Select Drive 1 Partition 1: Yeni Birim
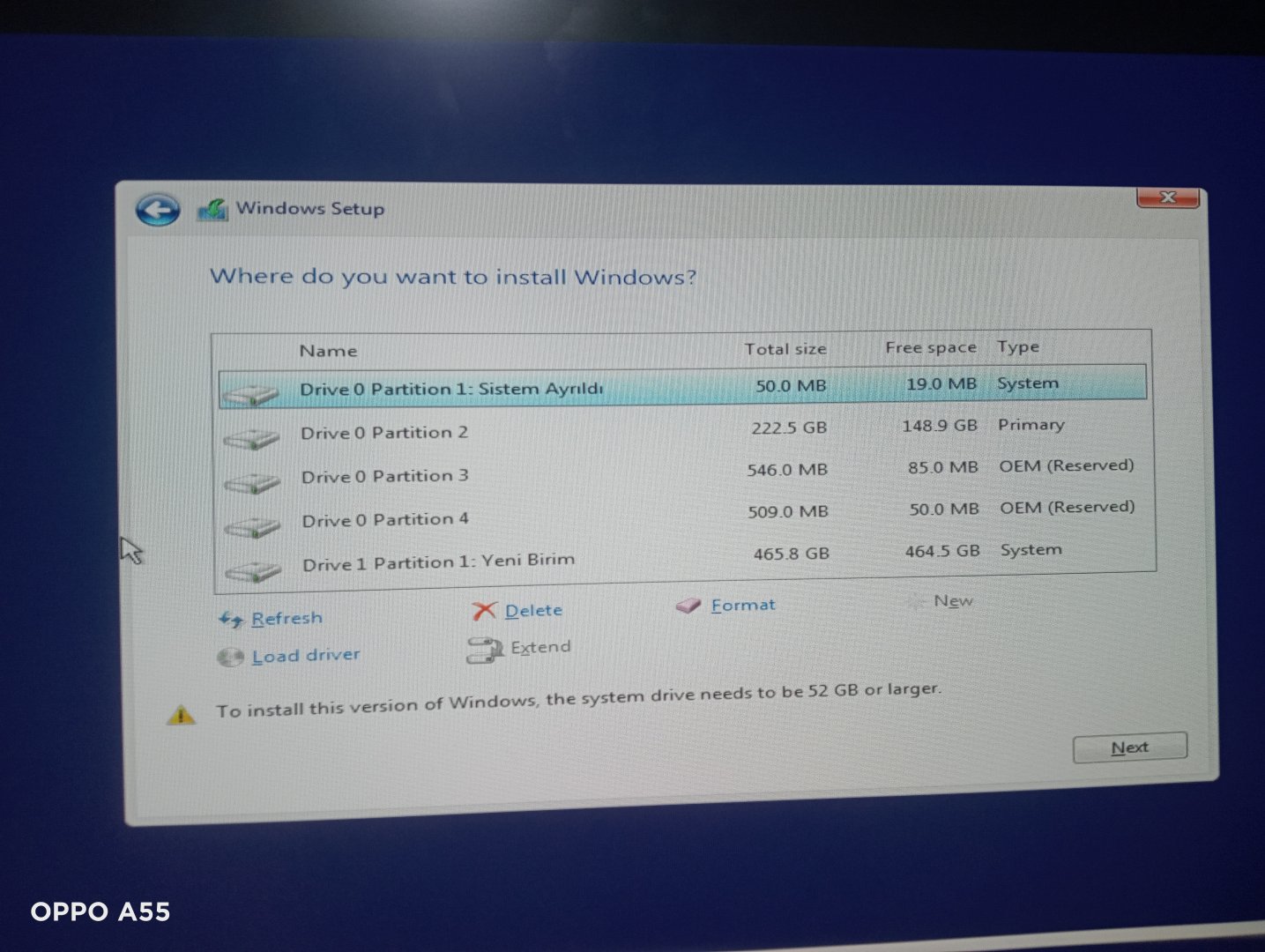Screen dimensions: 1265x952 [x=688, y=557]
